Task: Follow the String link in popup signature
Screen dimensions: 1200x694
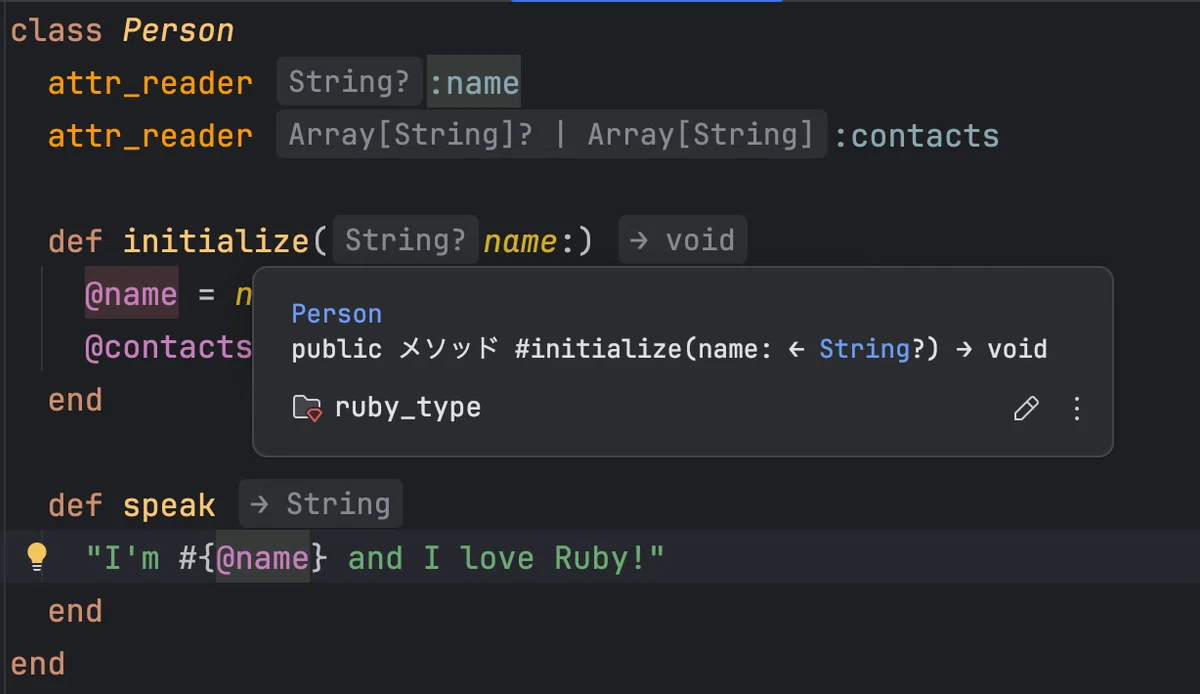Action: pyautogui.click(x=865, y=349)
